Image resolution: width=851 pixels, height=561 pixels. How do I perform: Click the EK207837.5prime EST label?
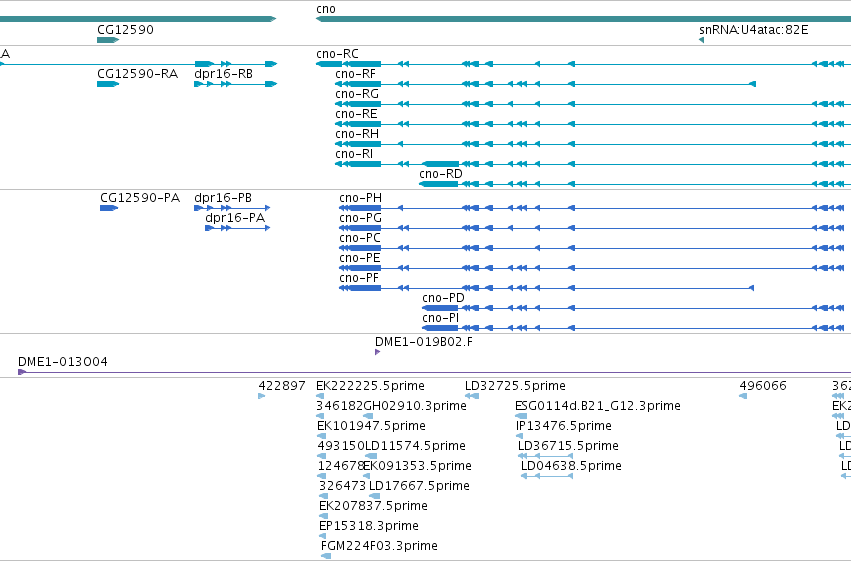point(373,507)
